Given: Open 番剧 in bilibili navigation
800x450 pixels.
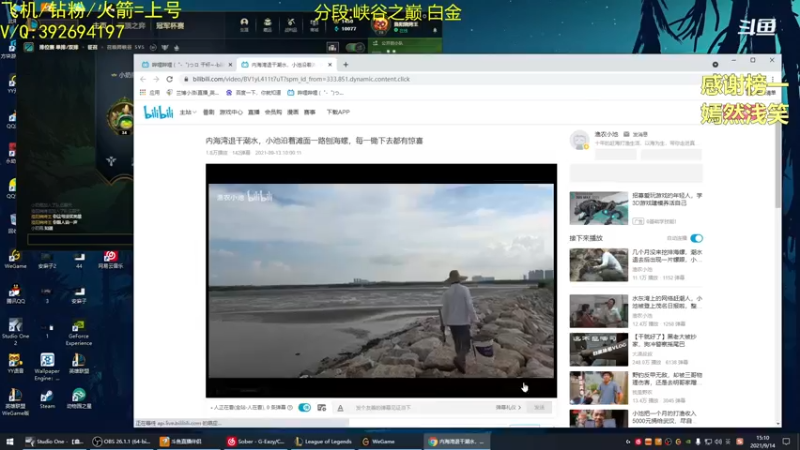Looking at the screenshot, I should coord(209,112).
